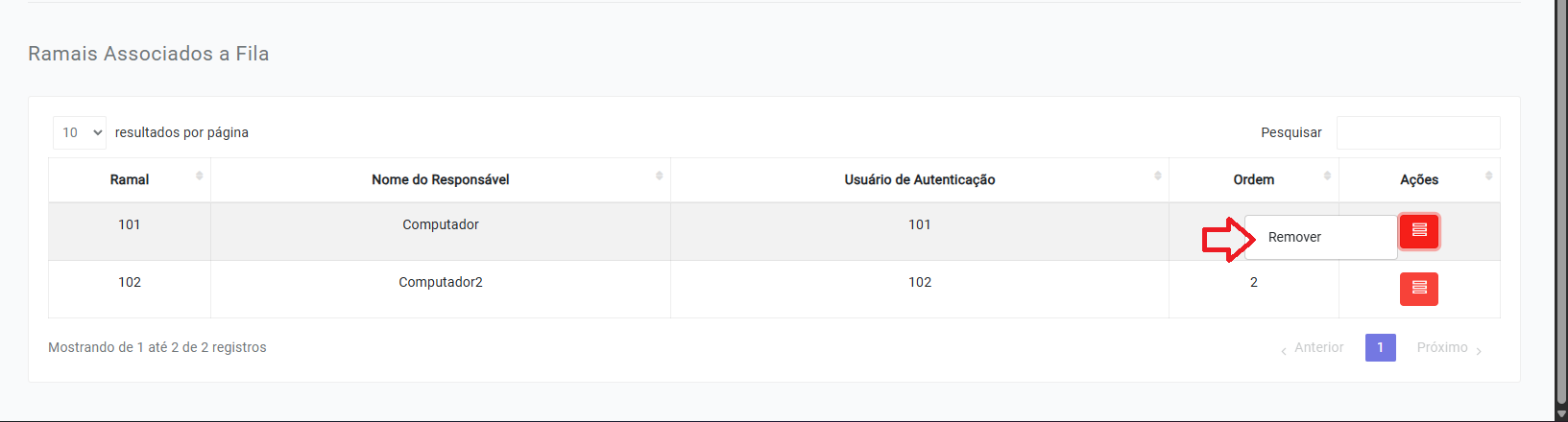Image resolution: width=1568 pixels, height=422 pixels.
Task: Click Nome do Responsável header text
Action: 441,180
